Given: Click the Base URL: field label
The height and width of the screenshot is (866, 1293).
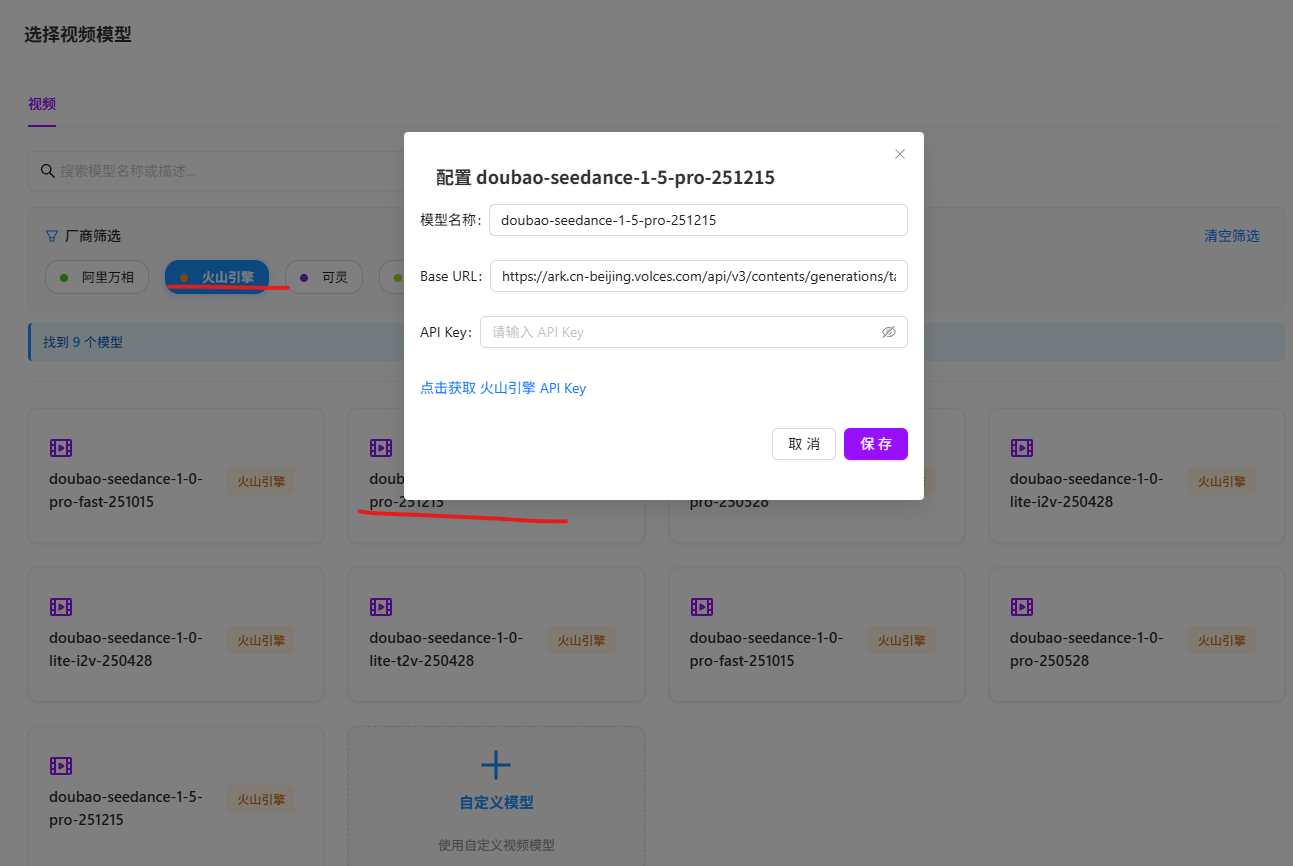Looking at the screenshot, I should [x=453, y=276].
